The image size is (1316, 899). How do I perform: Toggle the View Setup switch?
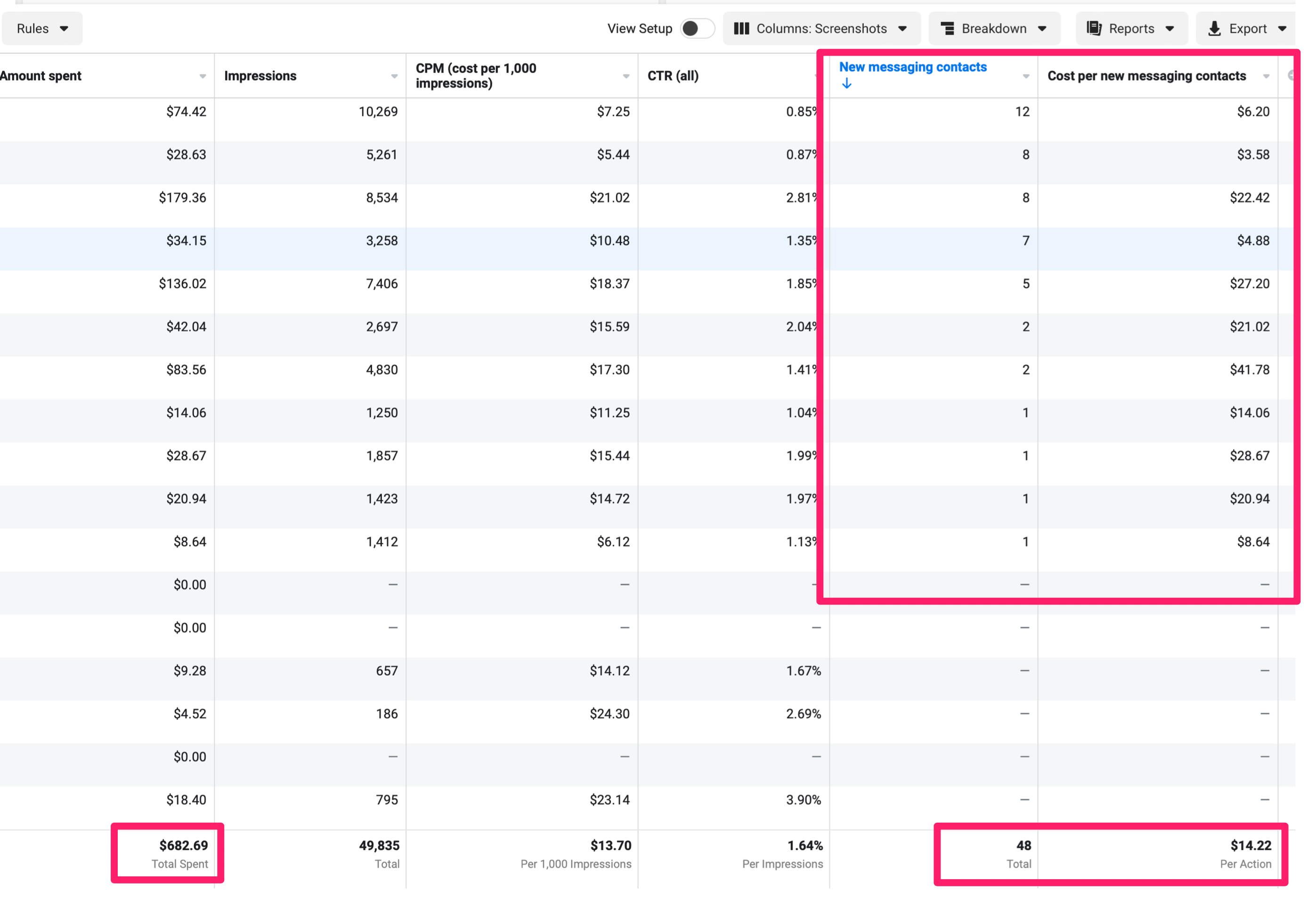pyautogui.click(x=697, y=28)
